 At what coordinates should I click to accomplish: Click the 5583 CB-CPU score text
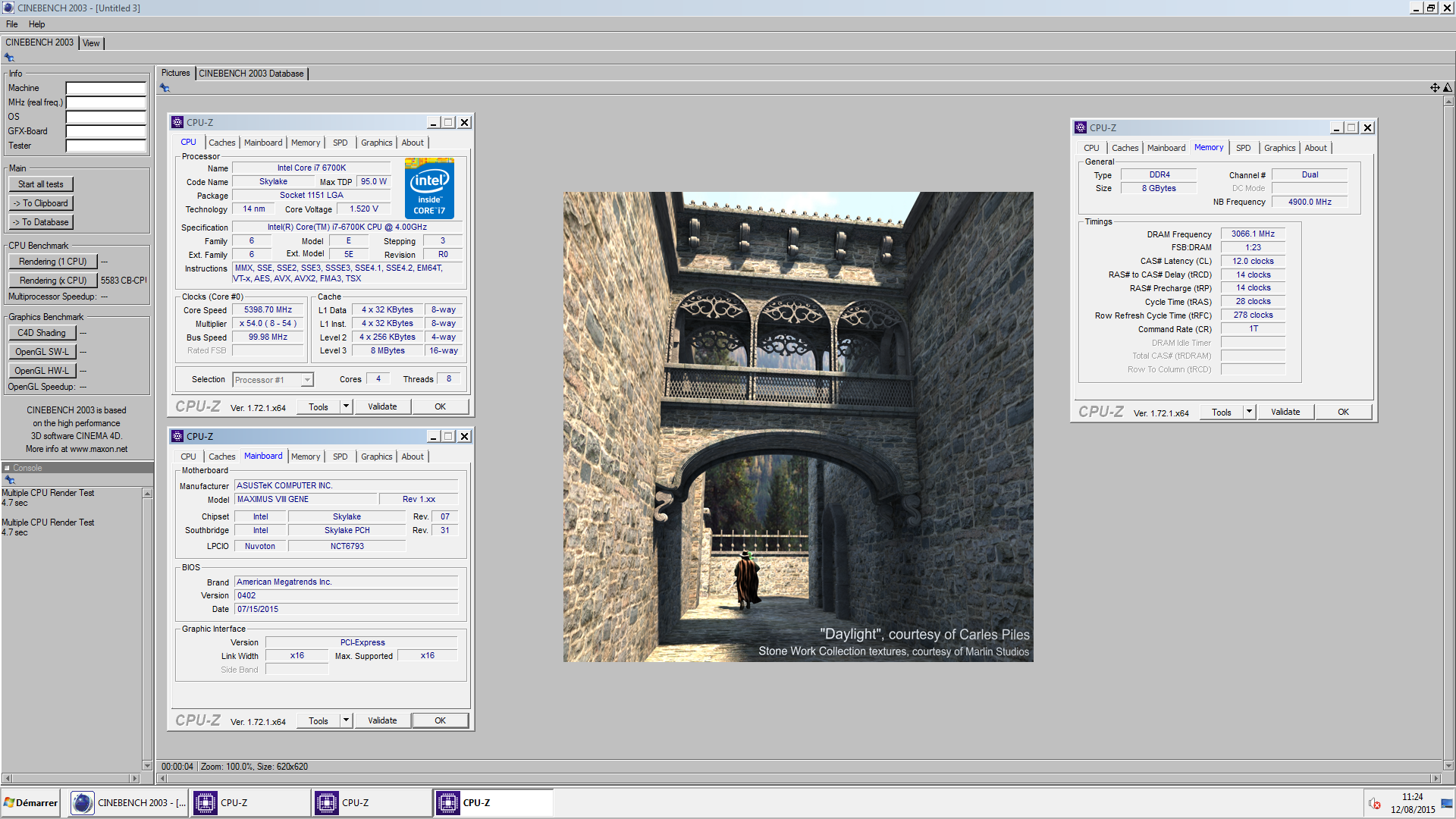tap(124, 281)
